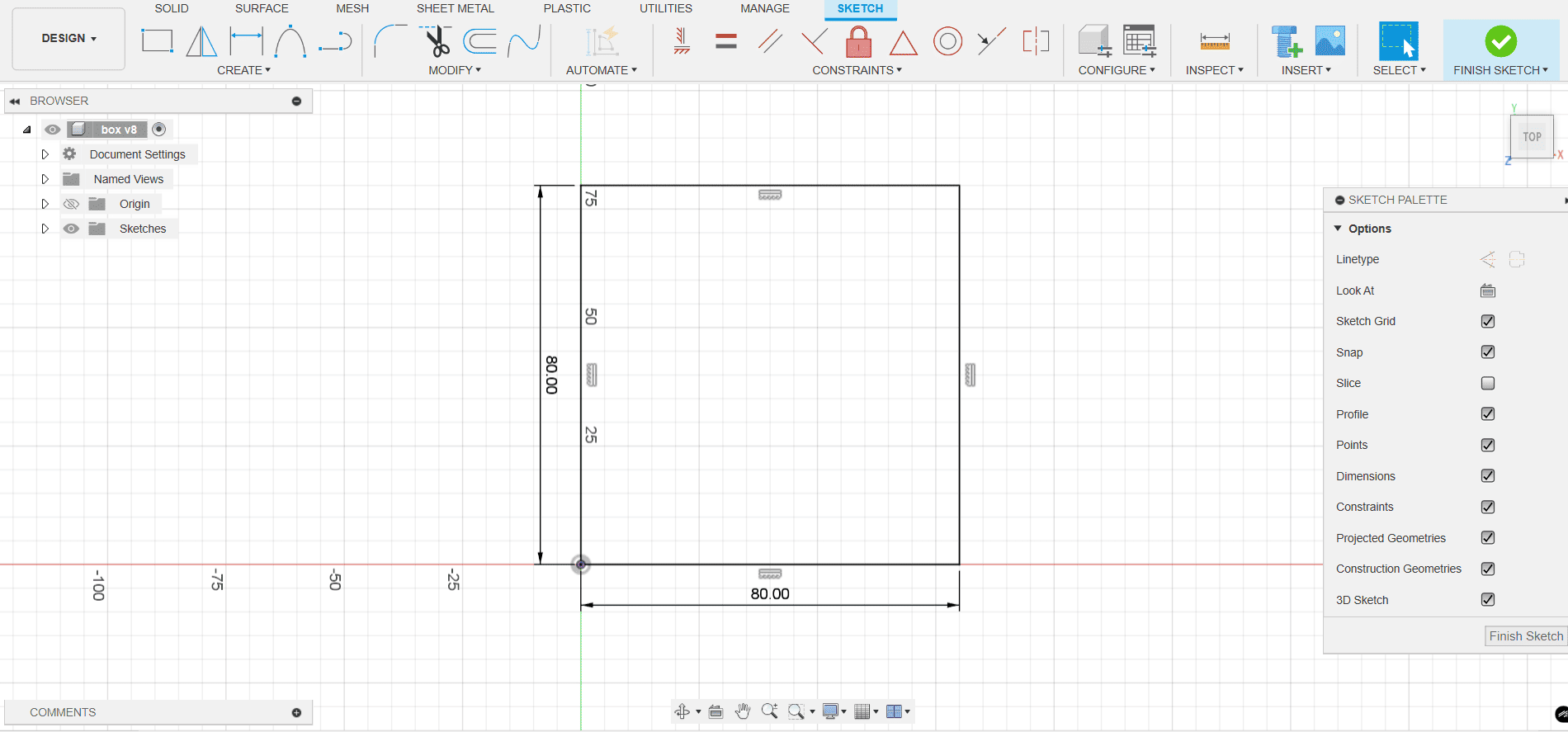Screen dimensions: 1568x732
Task: Pick the Sketch Dimension tool
Action: coord(246,40)
